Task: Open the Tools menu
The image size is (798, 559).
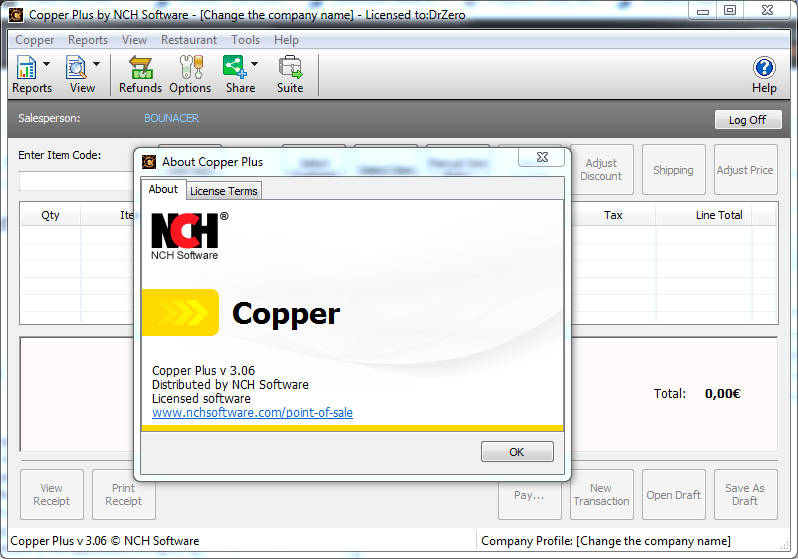Action: (245, 40)
